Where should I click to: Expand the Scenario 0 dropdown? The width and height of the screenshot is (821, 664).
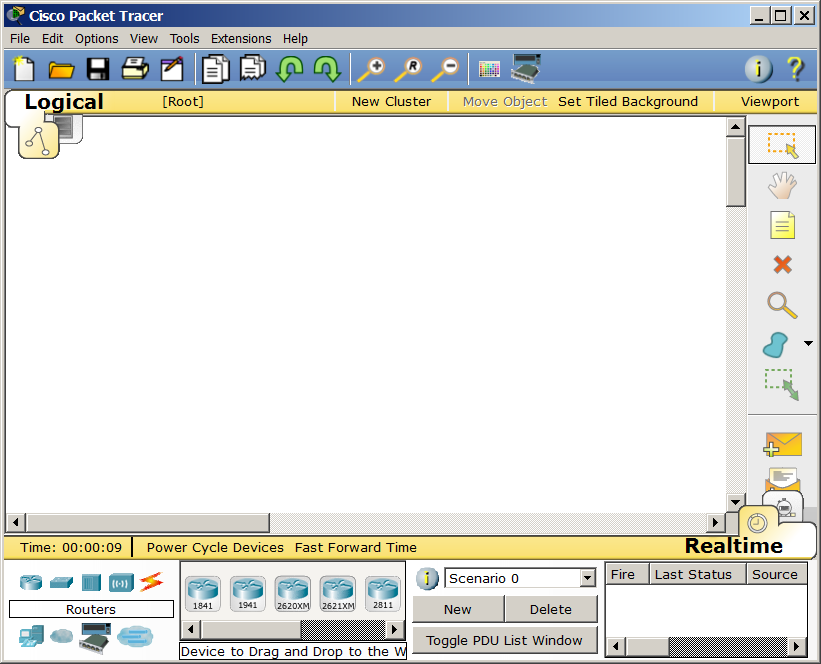(x=588, y=578)
